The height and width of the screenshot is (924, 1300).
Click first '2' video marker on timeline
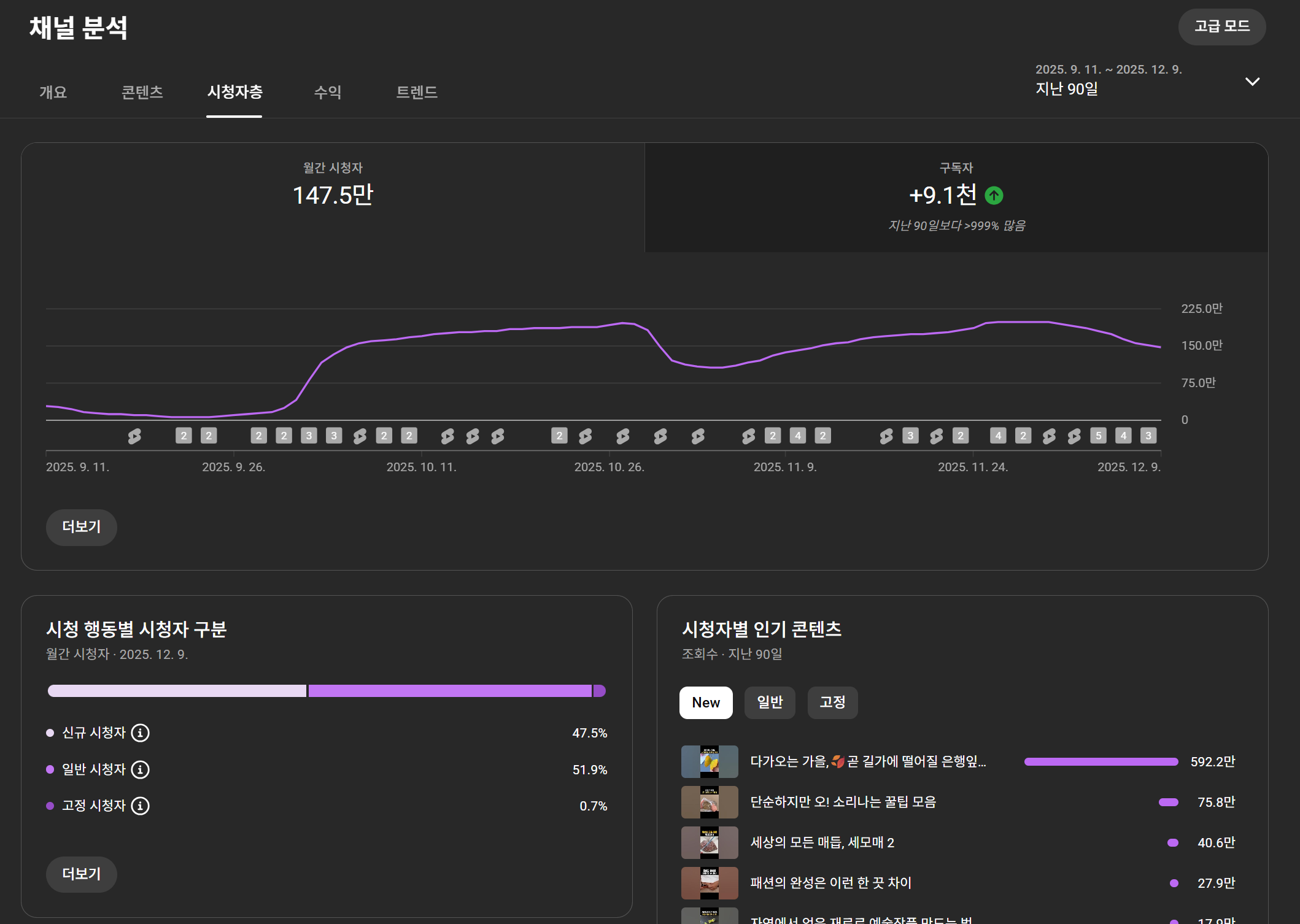(x=184, y=436)
